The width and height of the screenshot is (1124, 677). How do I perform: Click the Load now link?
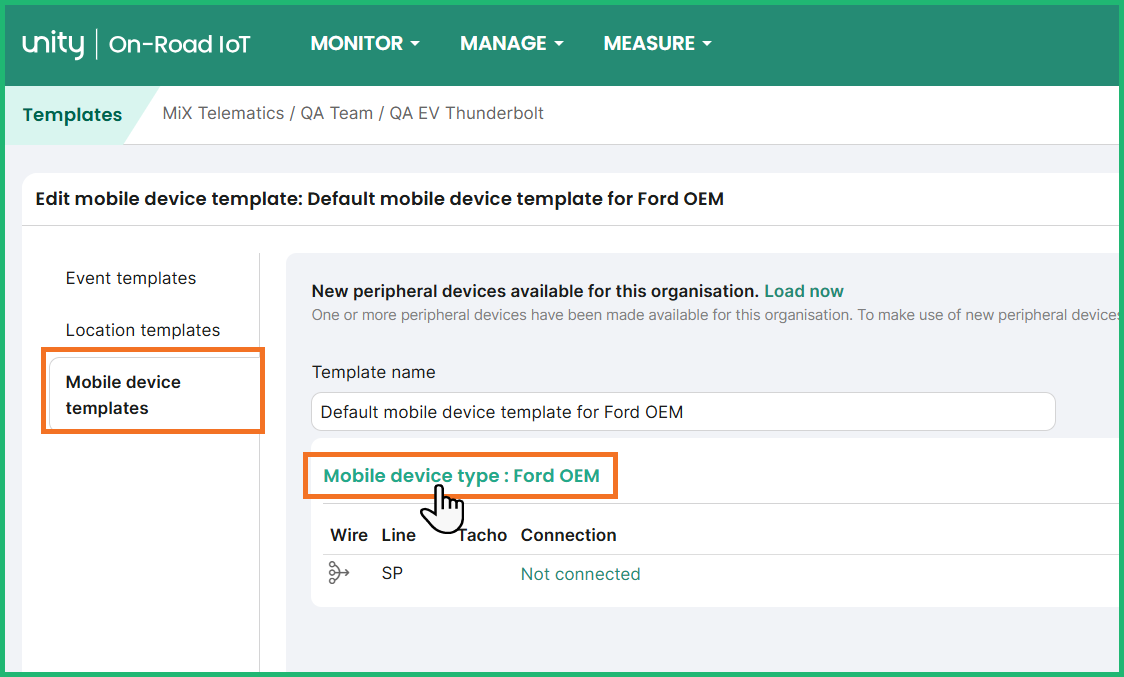coord(803,291)
